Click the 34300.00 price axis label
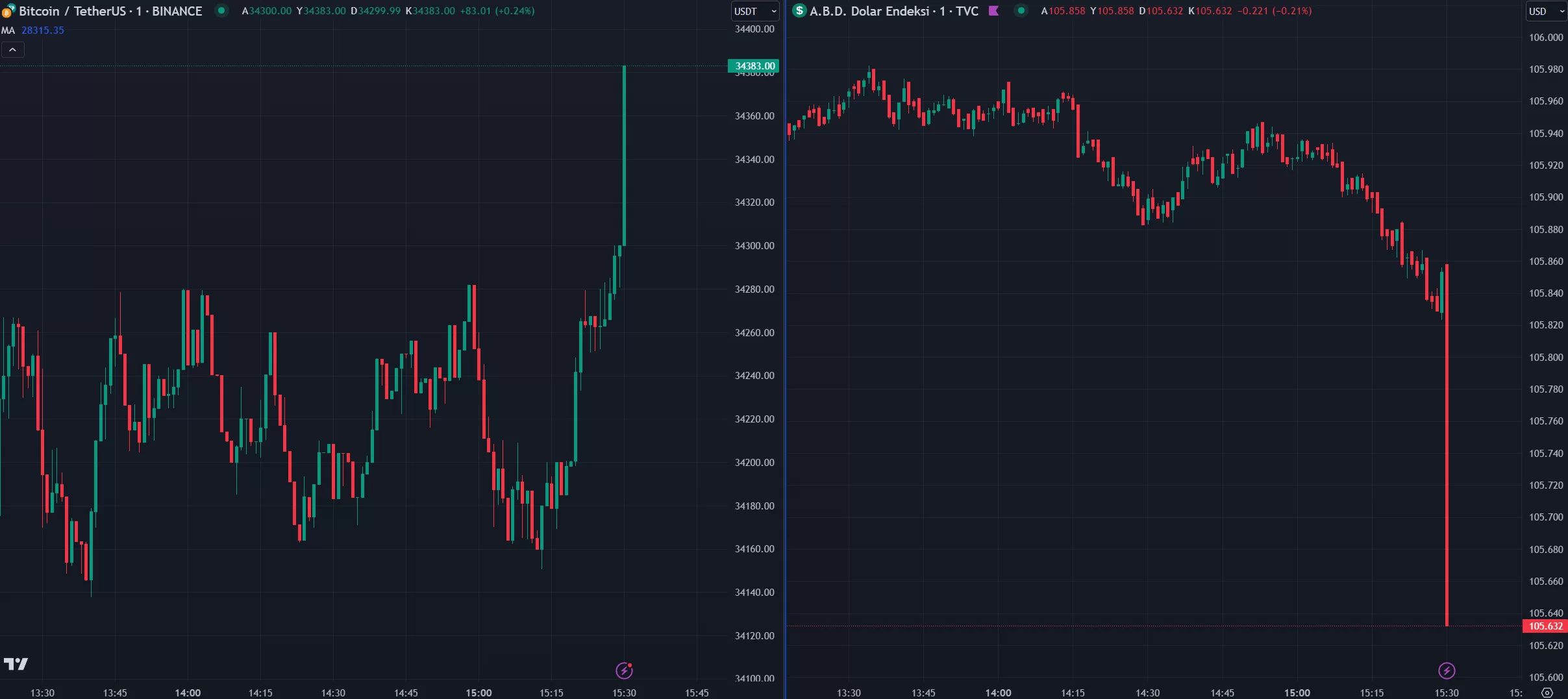The height and width of the screenshot is (699, 1568). click(x=754, y=245)
